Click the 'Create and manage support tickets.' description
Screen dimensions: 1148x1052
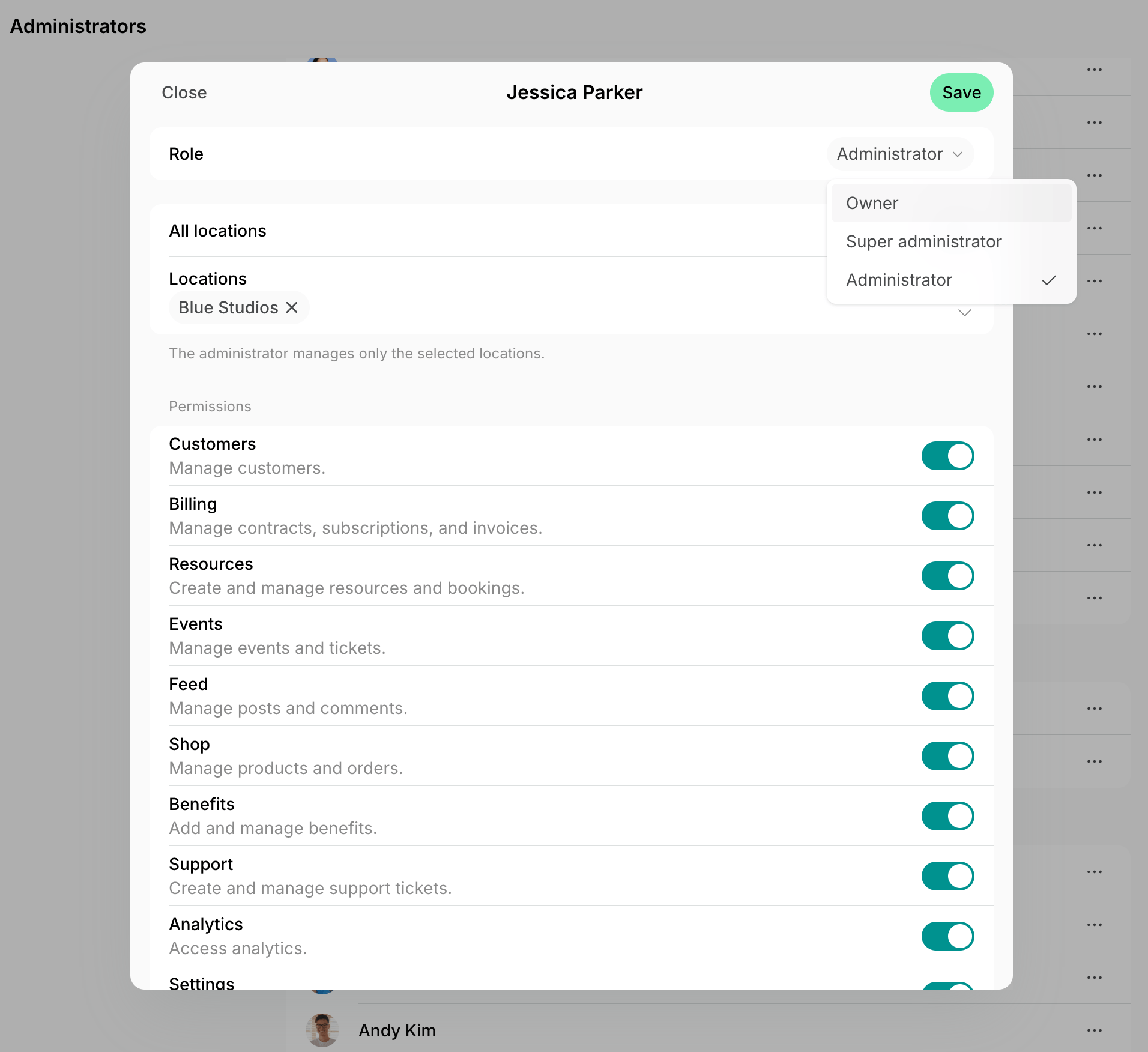[310, 888]
